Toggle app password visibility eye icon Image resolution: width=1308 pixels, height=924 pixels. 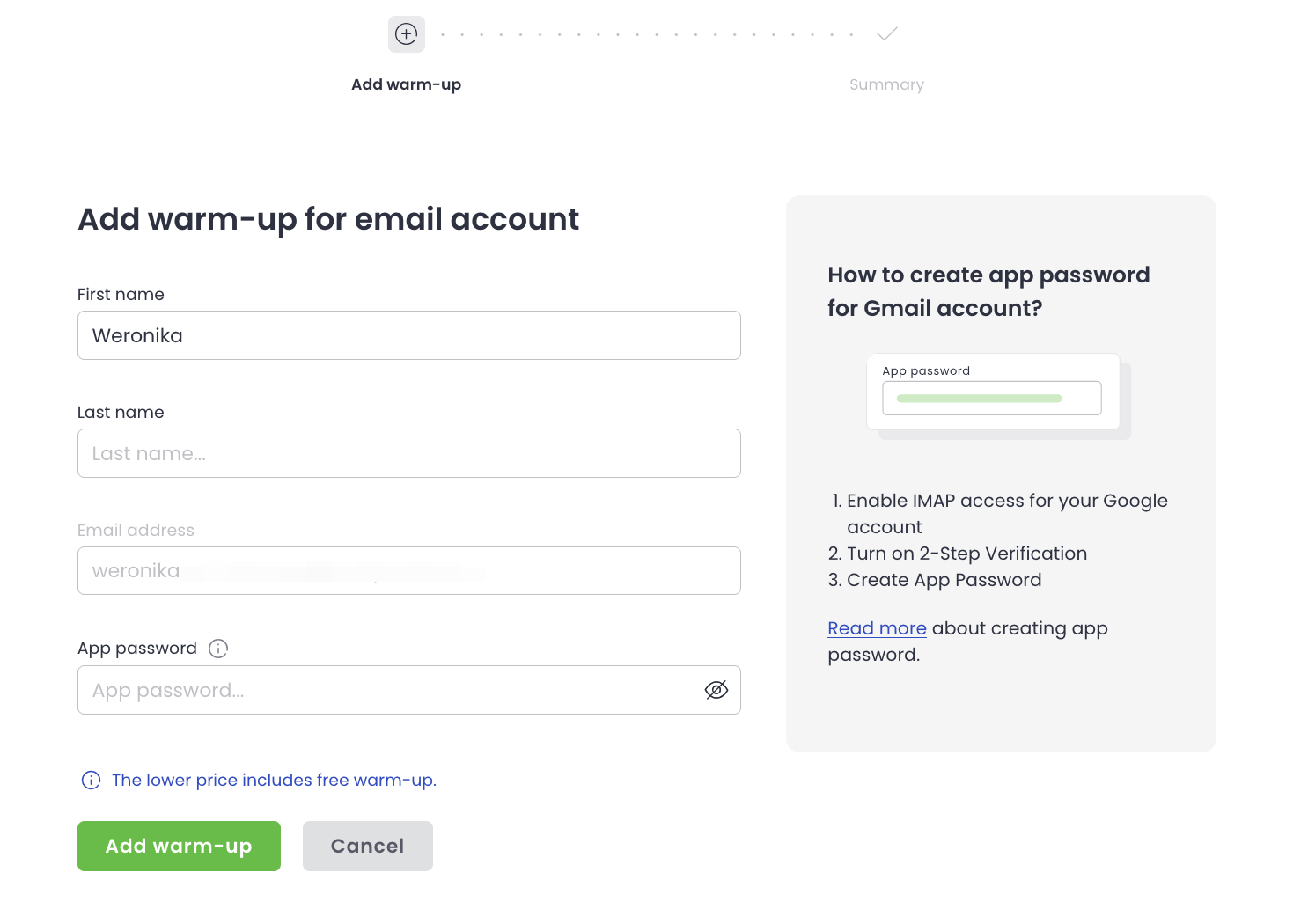[x=716, y=690]
